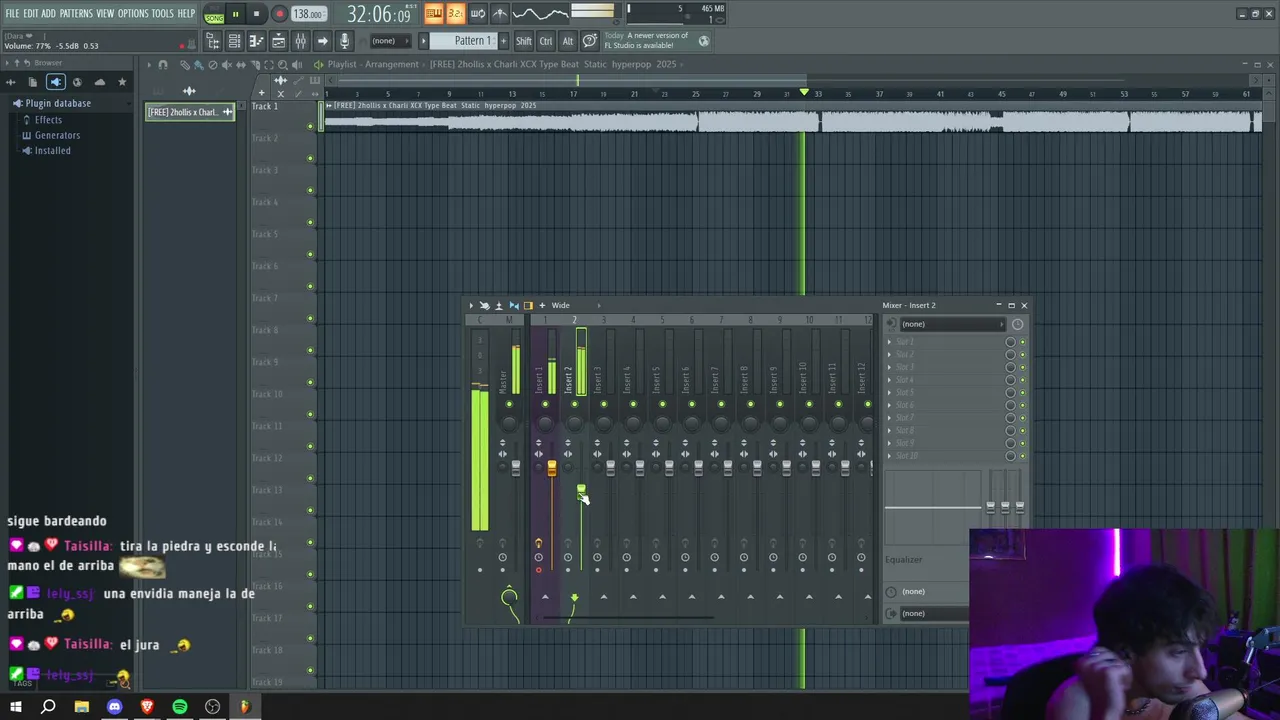The image size is (1280, 720).
Task: Pause playback with the pause button
Action: coord(235,14)
